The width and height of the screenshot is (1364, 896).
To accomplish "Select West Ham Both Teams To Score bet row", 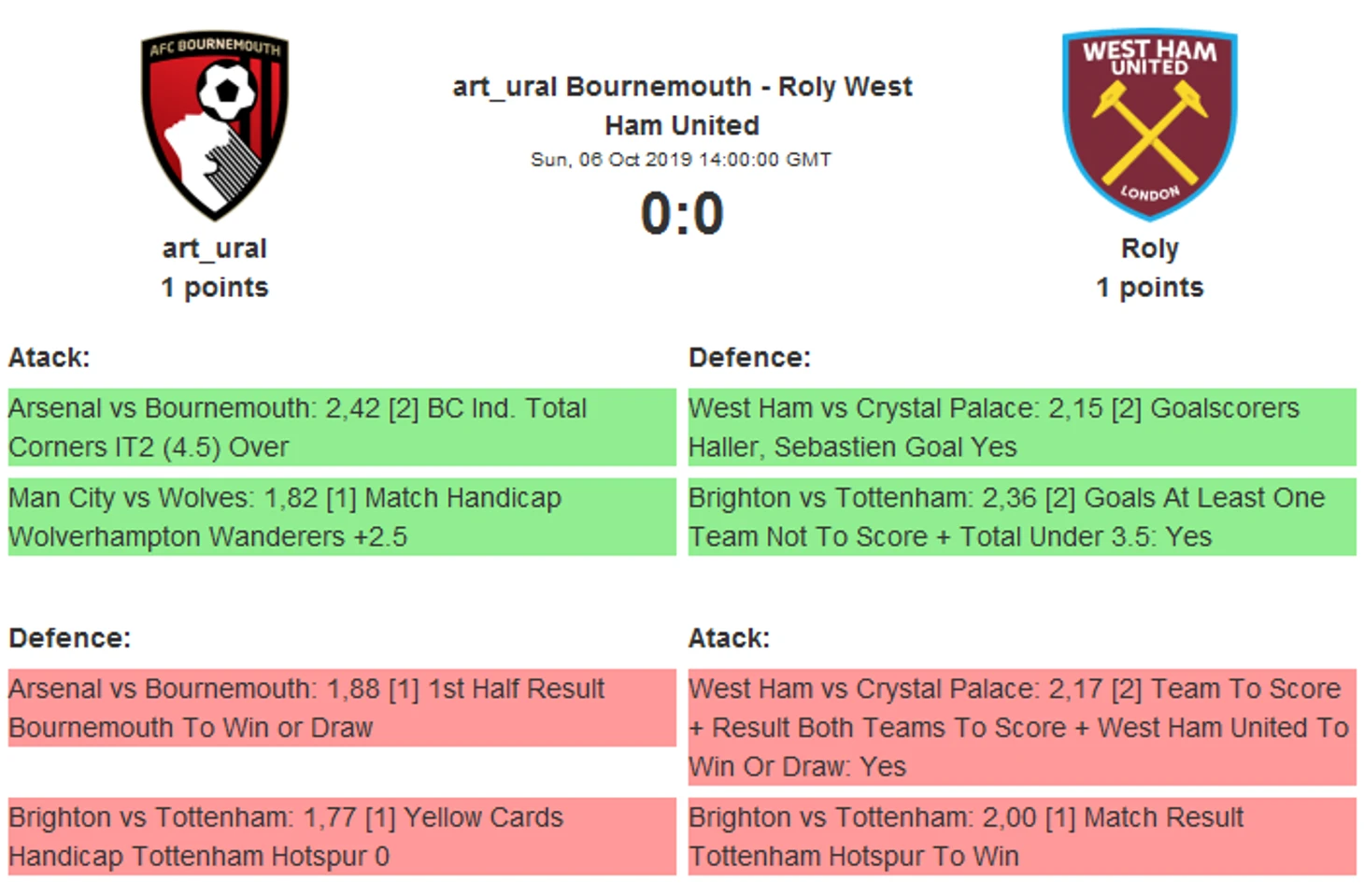I will (x=1021, y=728).
